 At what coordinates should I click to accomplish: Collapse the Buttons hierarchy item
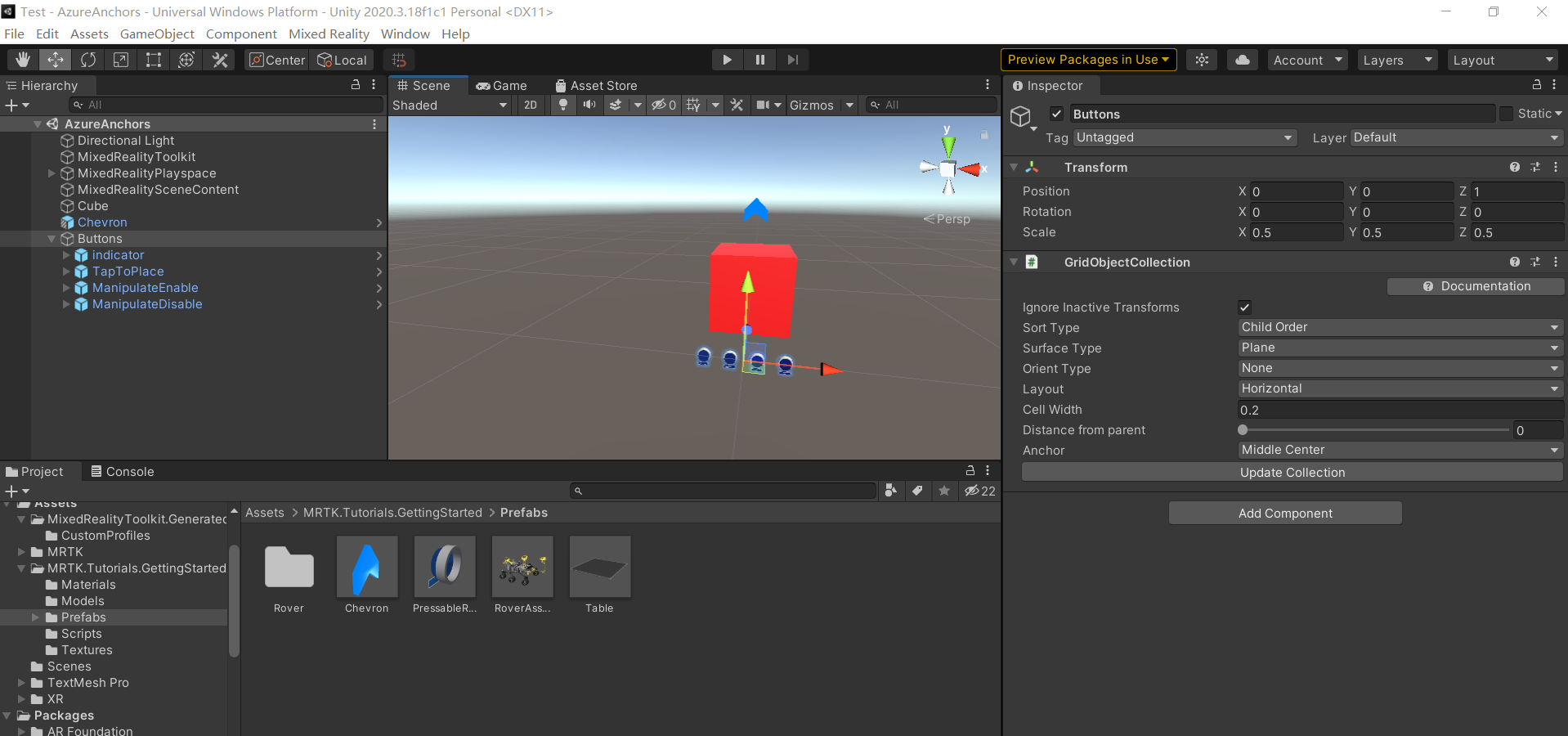point(52,239)
